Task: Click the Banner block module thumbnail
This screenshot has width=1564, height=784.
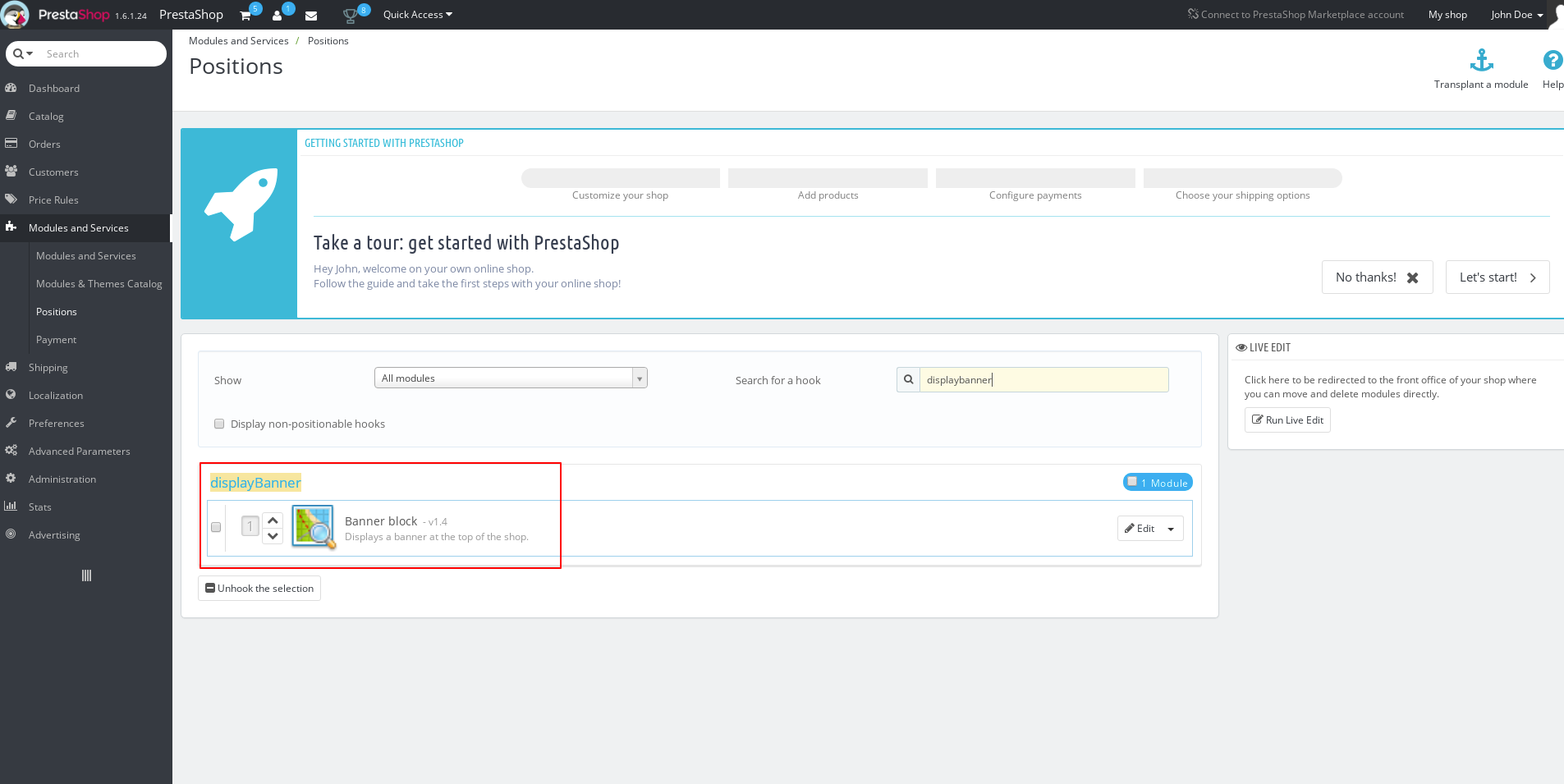Action: (313, 527)
